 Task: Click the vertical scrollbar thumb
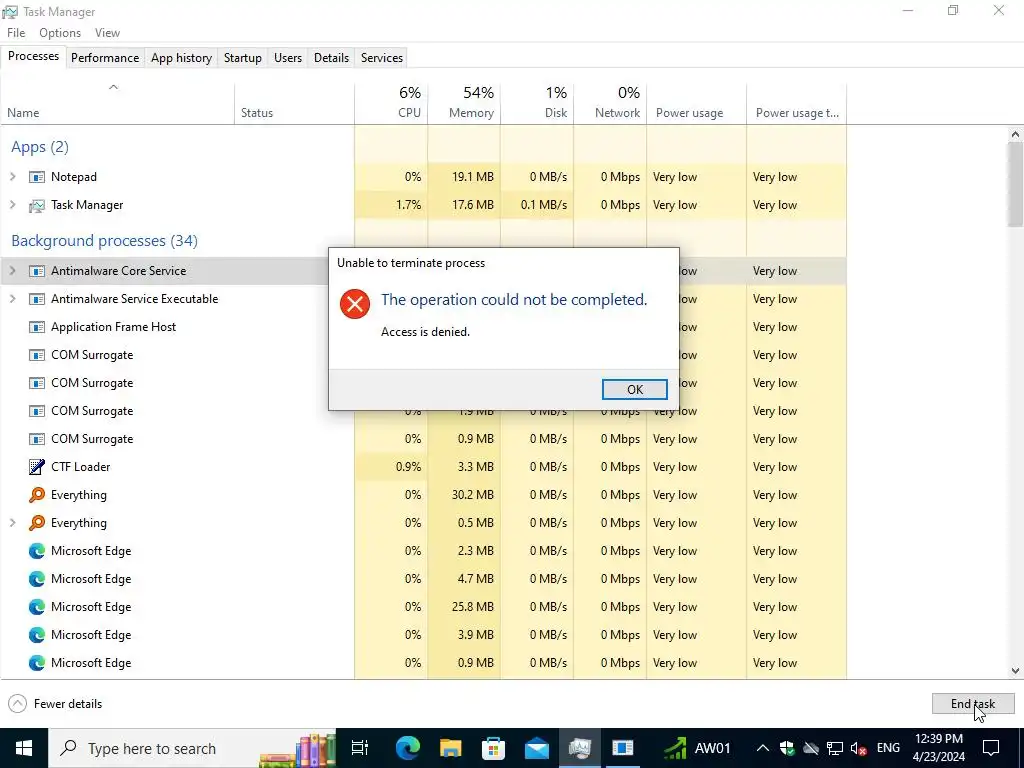pyautogui.click(x=1015, y=185)
